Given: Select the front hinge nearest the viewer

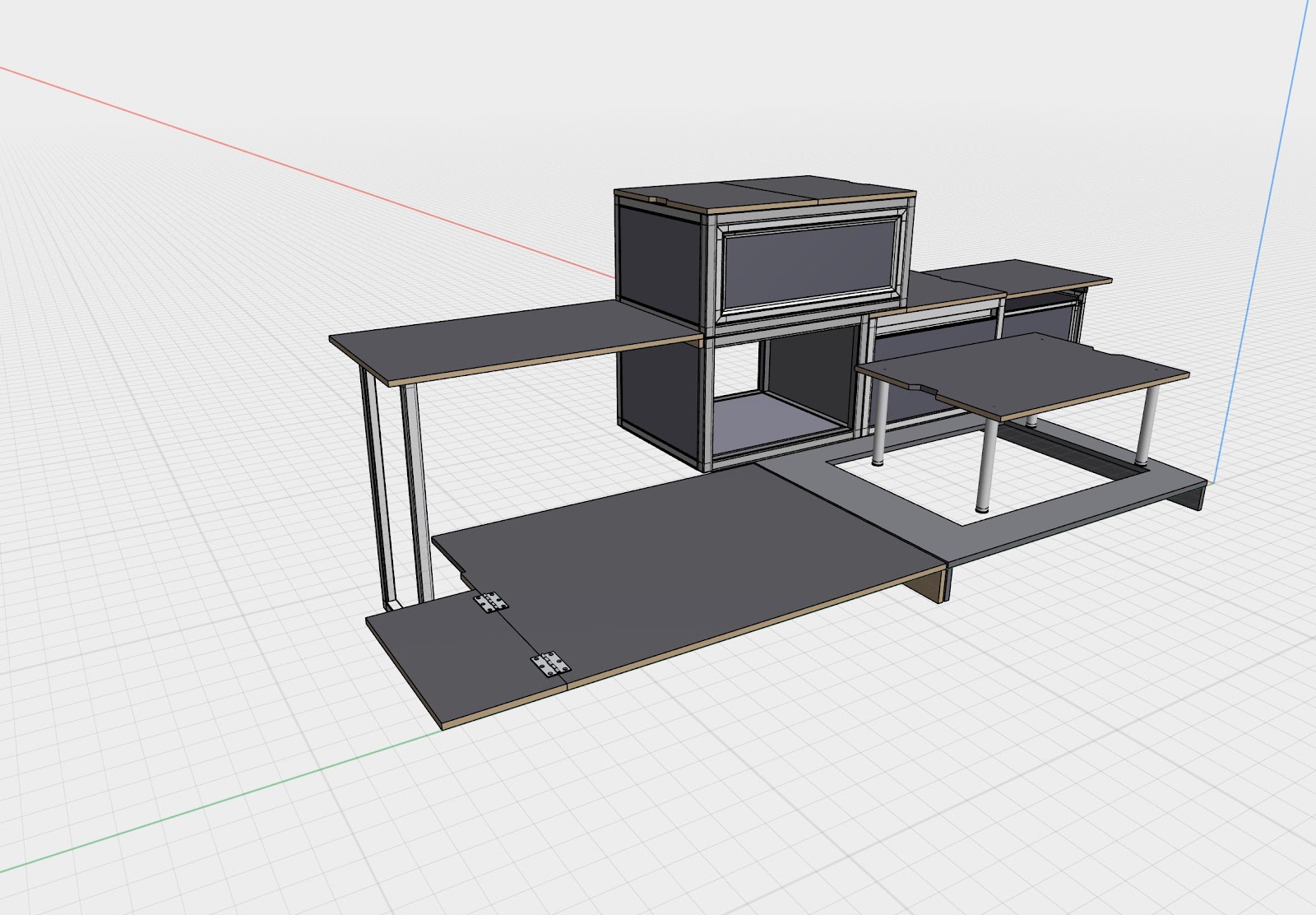Looking at the screenshot, I should coord(552,664).
